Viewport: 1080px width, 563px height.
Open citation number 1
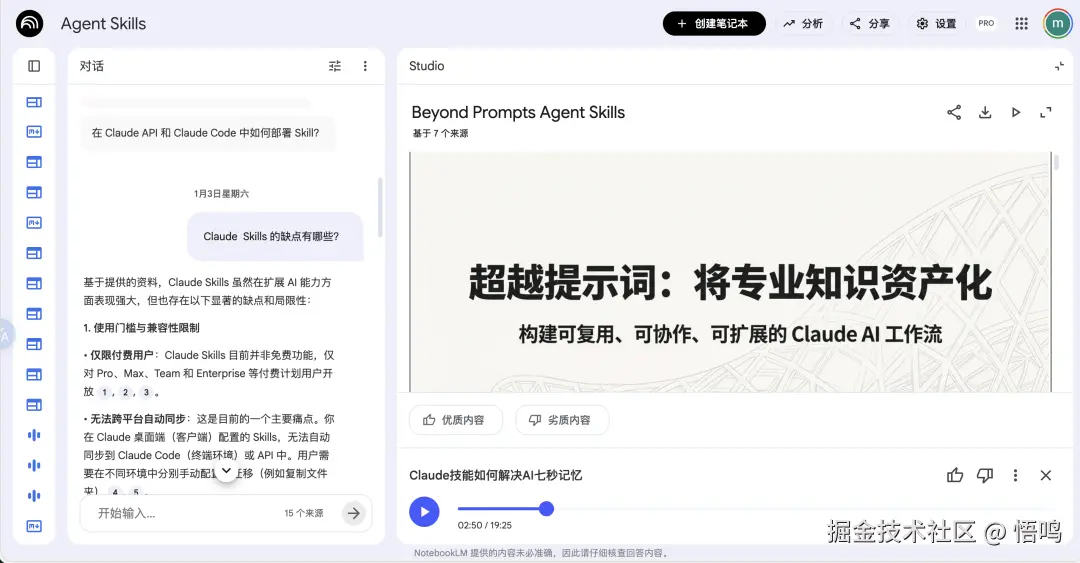click(105, 392)
